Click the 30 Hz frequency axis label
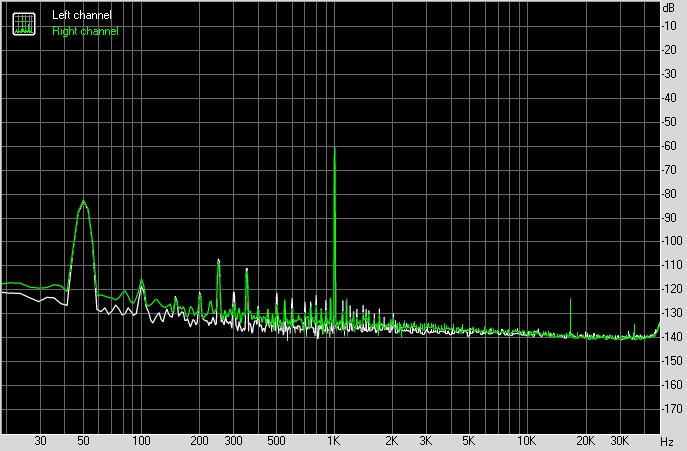Viewport: 687px width, 451px height. point(40,440)
